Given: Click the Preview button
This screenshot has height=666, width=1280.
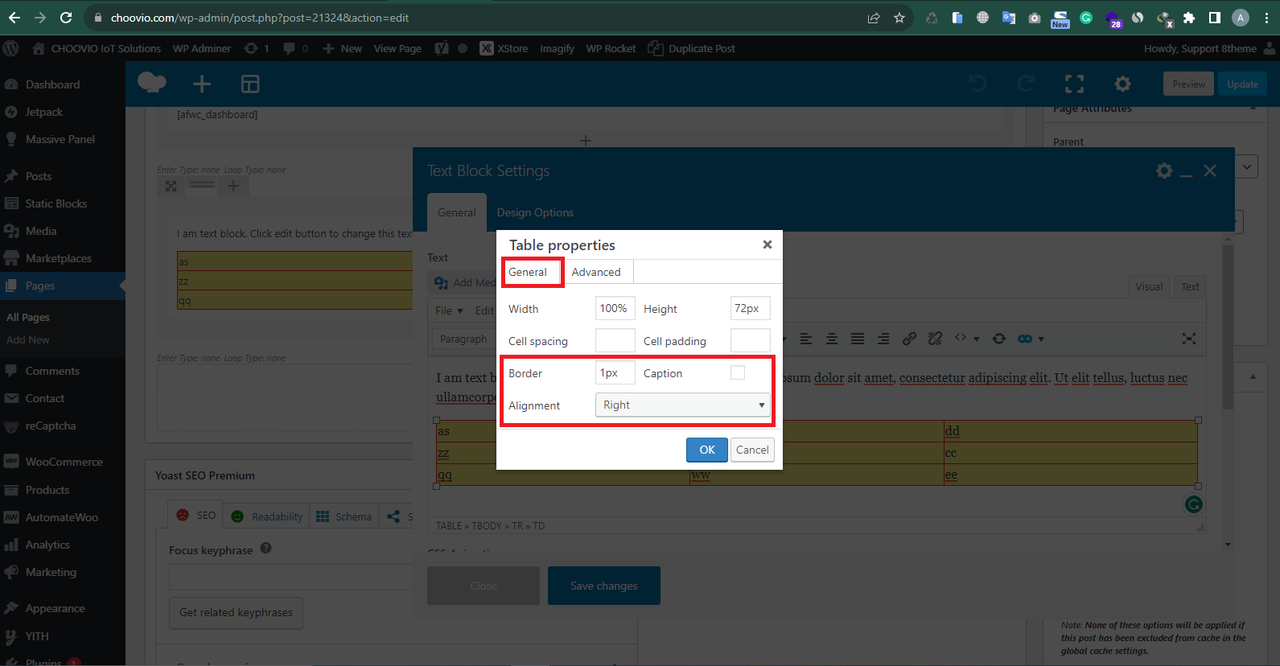Looking at the screenshot, I should pos(1189,84).
